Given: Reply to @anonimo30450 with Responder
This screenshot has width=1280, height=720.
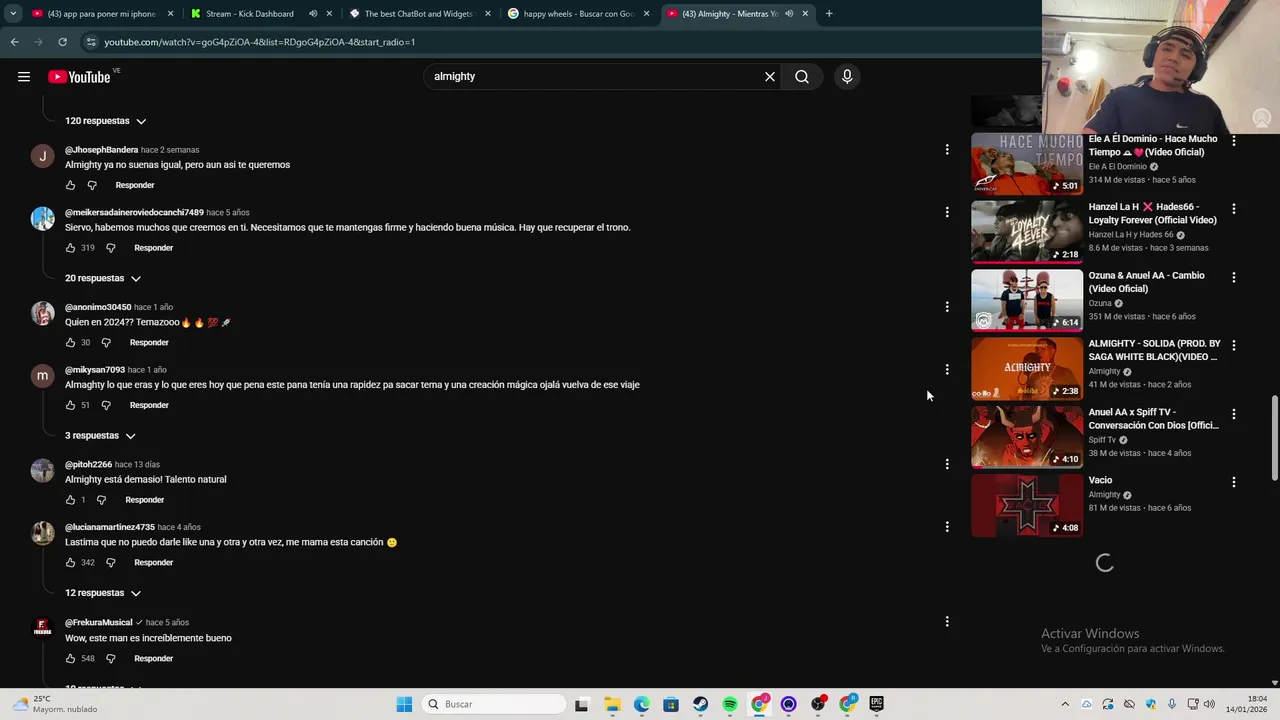Looking at the screenshot, I should click(149, 343).
